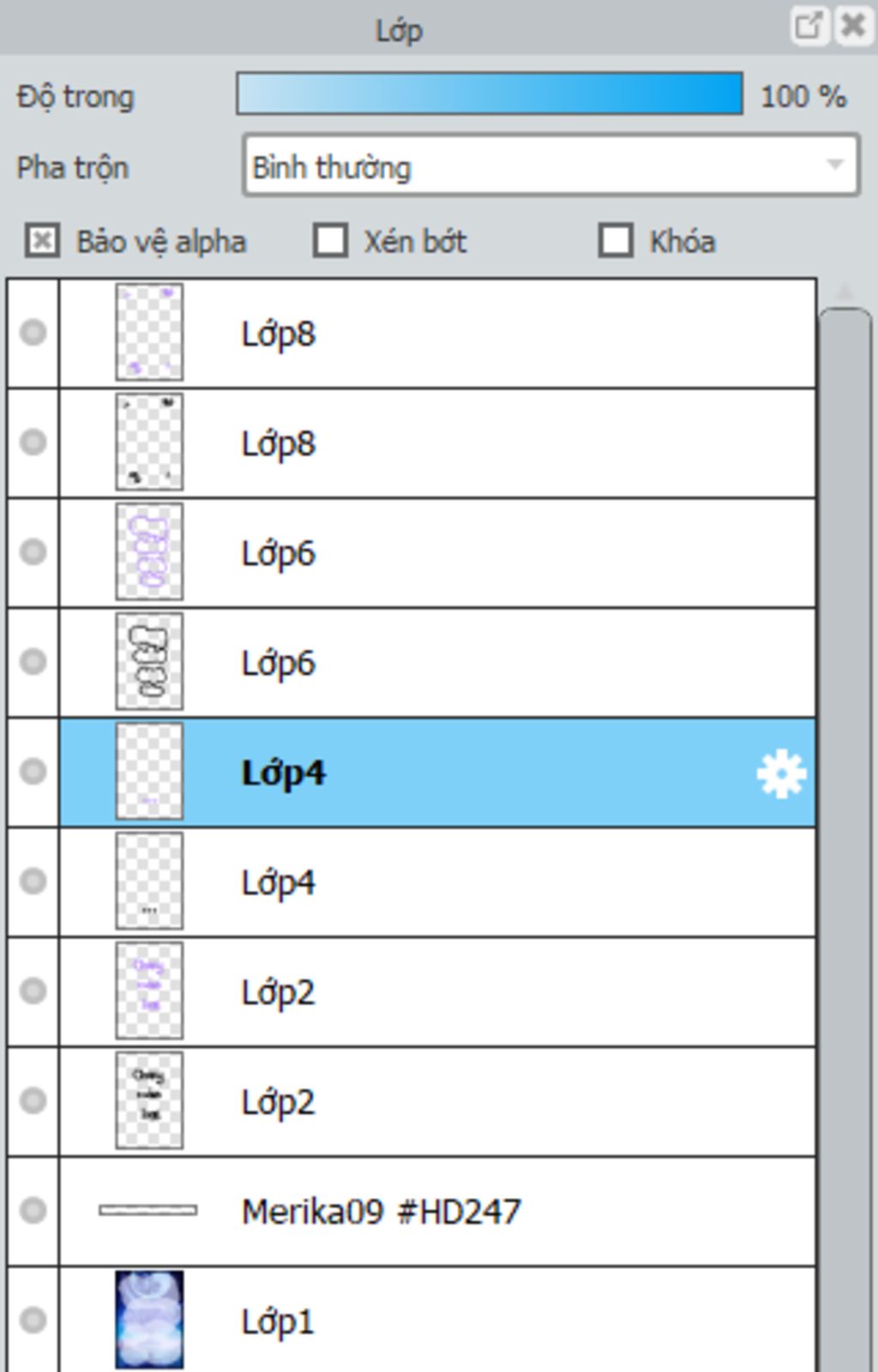The width and height of the screenshot is (878, 1372).
Task: Undock the Lớp panel with pop-out icon
Action: coord(809,26)
